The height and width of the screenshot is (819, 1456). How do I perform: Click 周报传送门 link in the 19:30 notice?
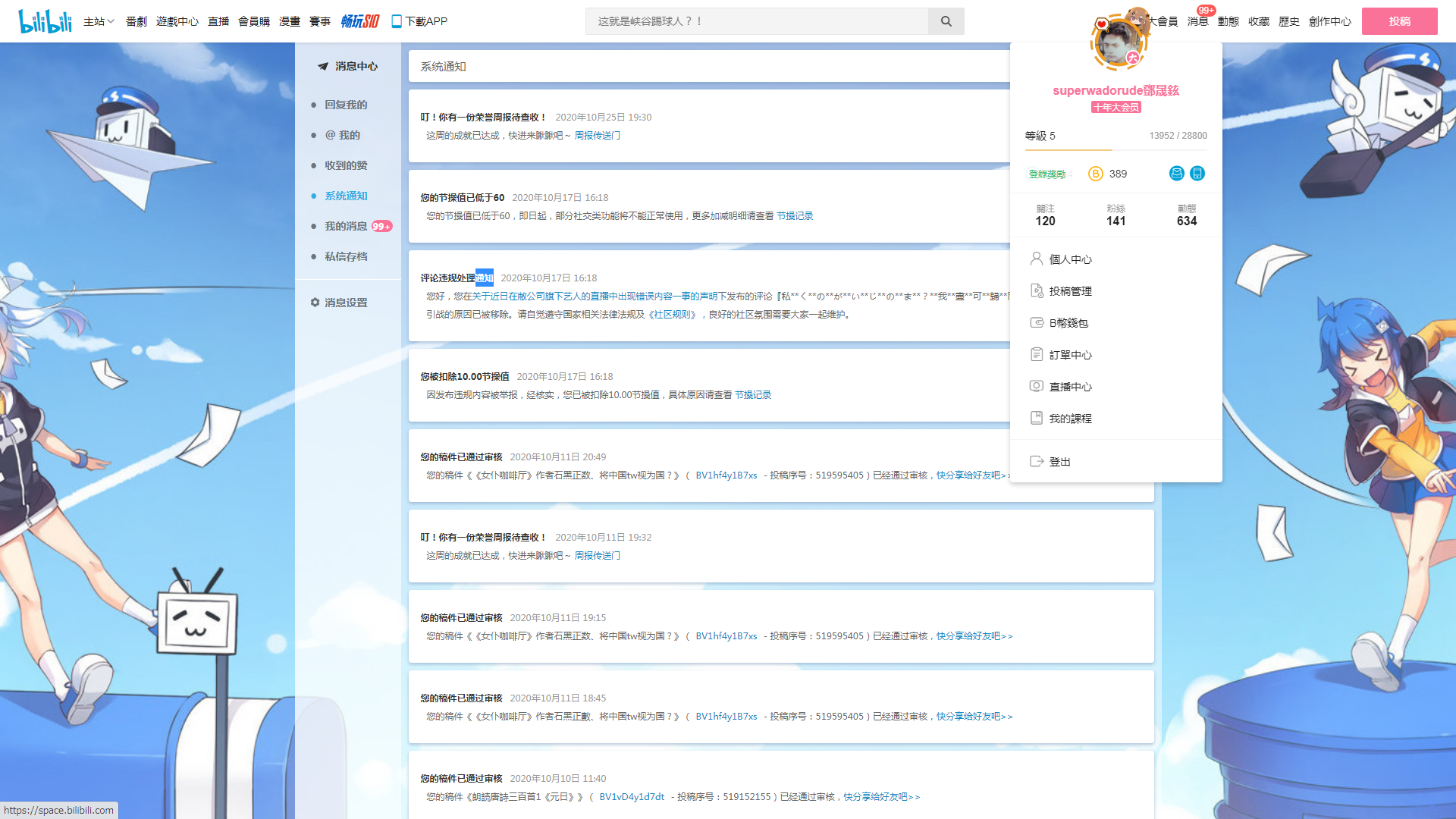pyautogui.click(x=597, y=135)
